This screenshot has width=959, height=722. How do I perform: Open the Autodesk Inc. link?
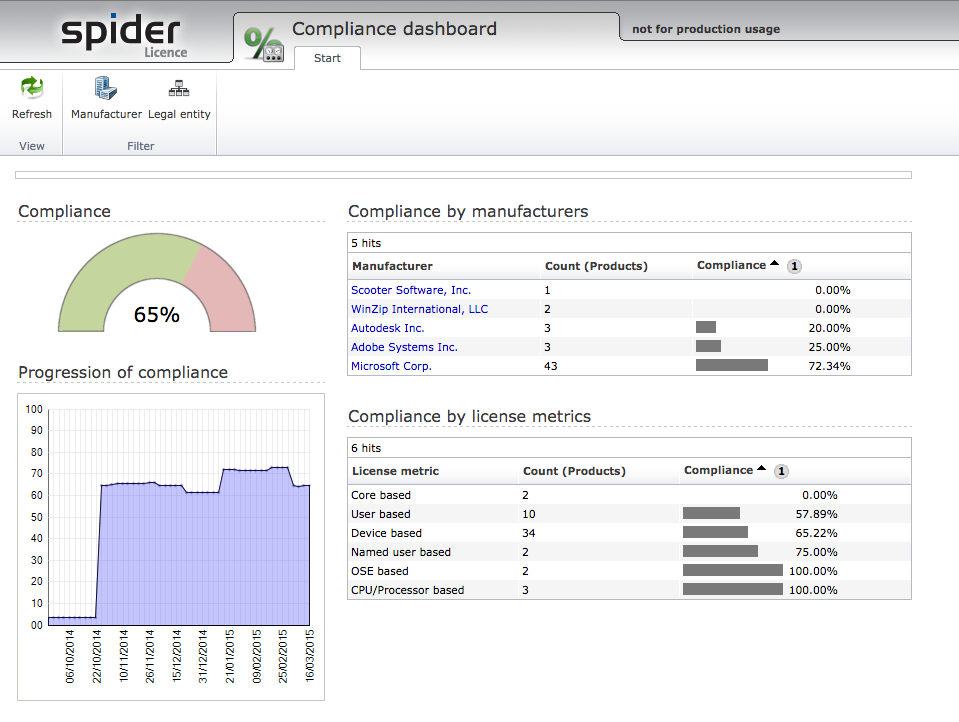(x=387, y=328)
